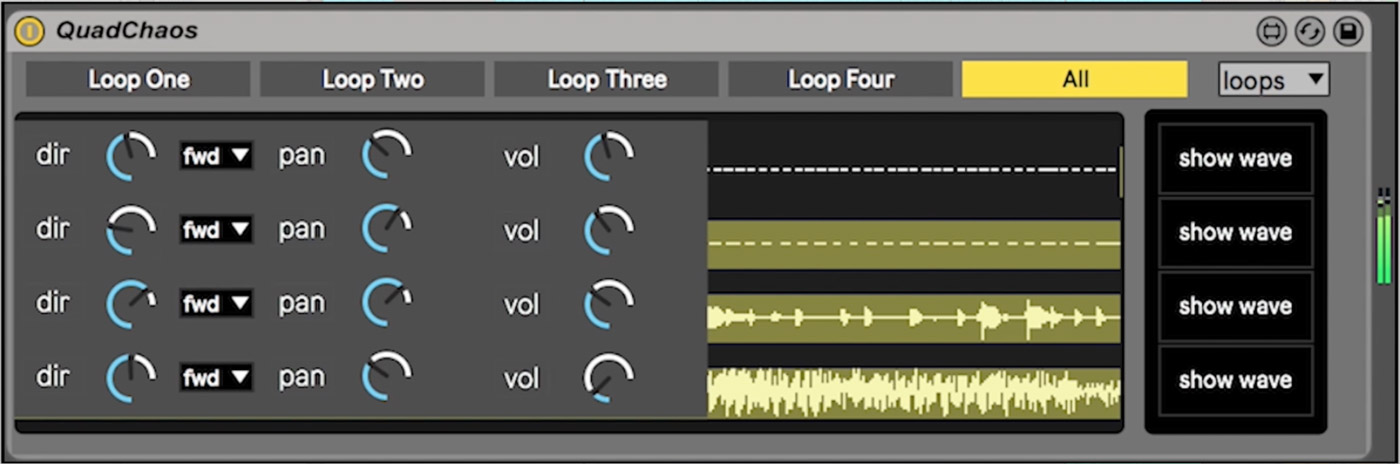Select the yellow All tab
This screenshot has width=1400, height=464.
tap(1075, 79)
